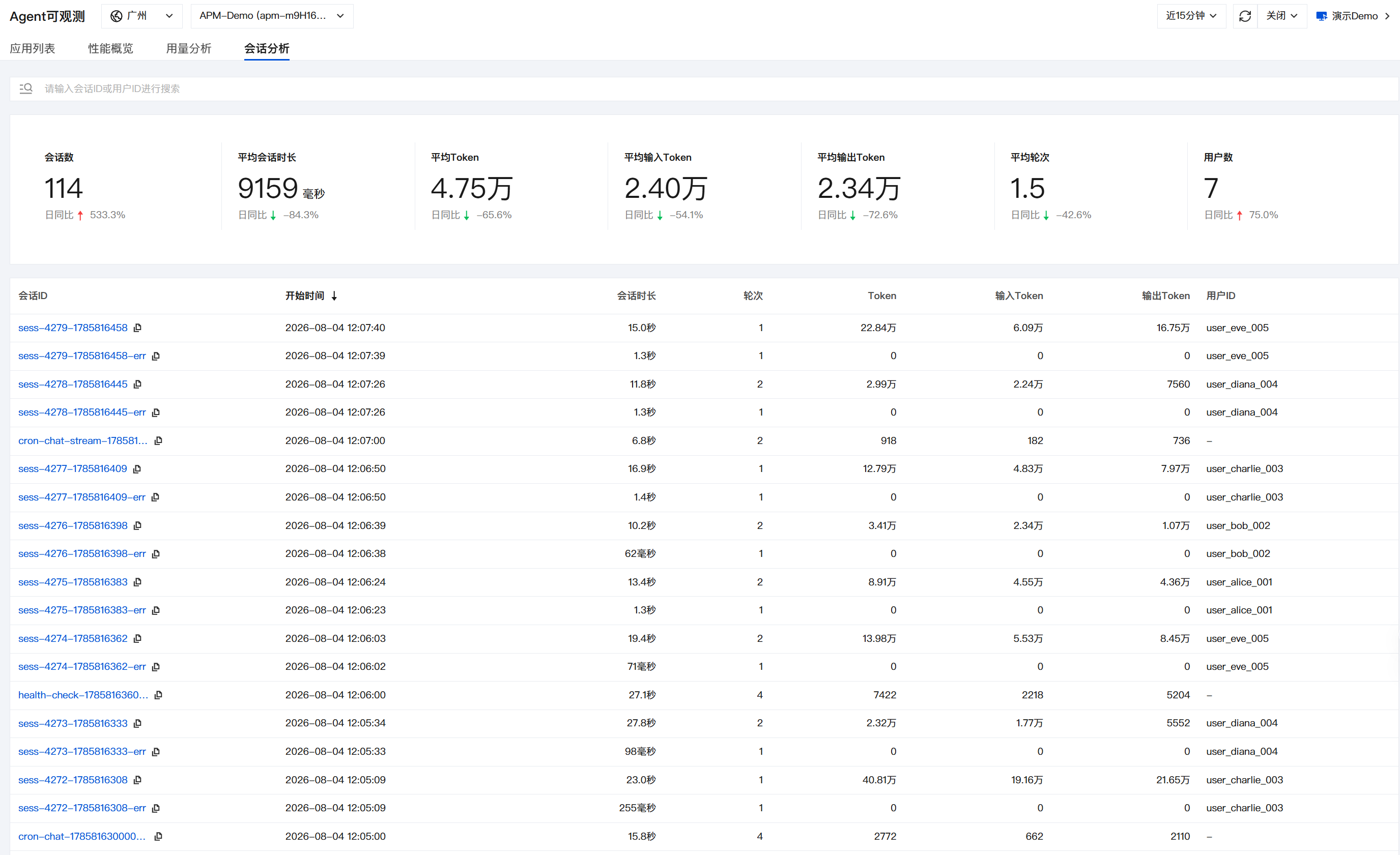Screen dimensions: 1400x855
Task: Switch to the 性能概览 tab
Action: click(x=111, y=48)
